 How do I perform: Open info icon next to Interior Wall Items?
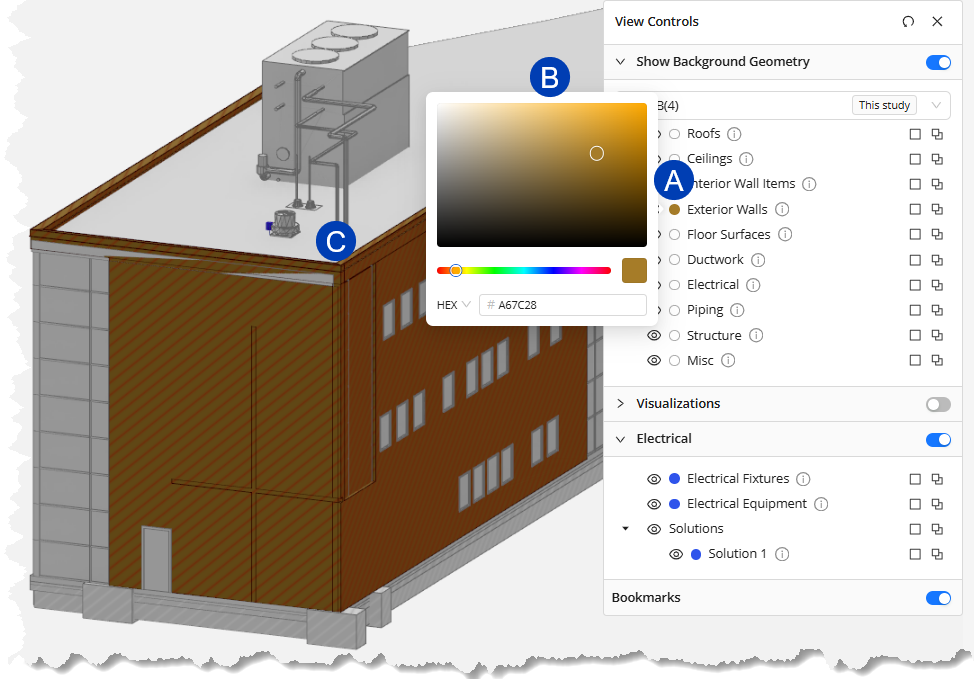tap(809, 184)
